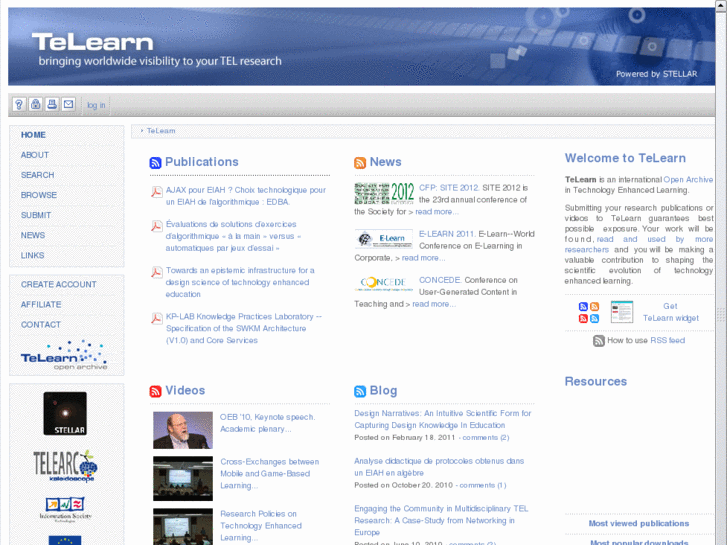The image size is (727, 545).
Task: Open comments (2) on Design Narratives post
Action: [x=485, y=437]
